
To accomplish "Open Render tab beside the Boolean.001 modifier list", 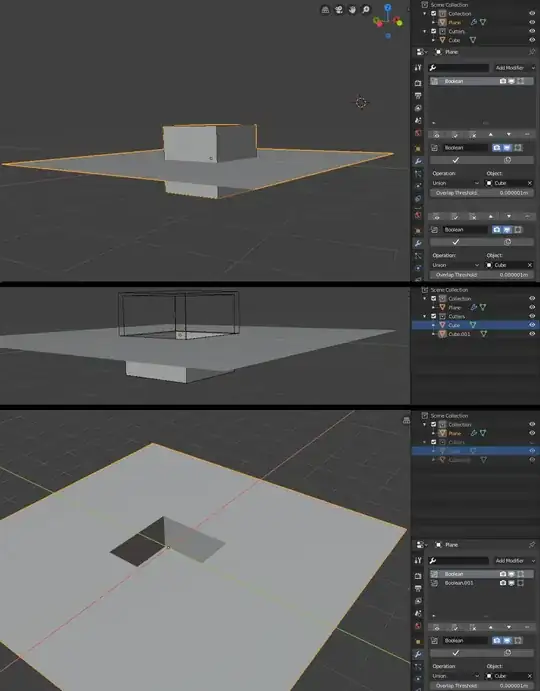I will [x=418, y=576].
